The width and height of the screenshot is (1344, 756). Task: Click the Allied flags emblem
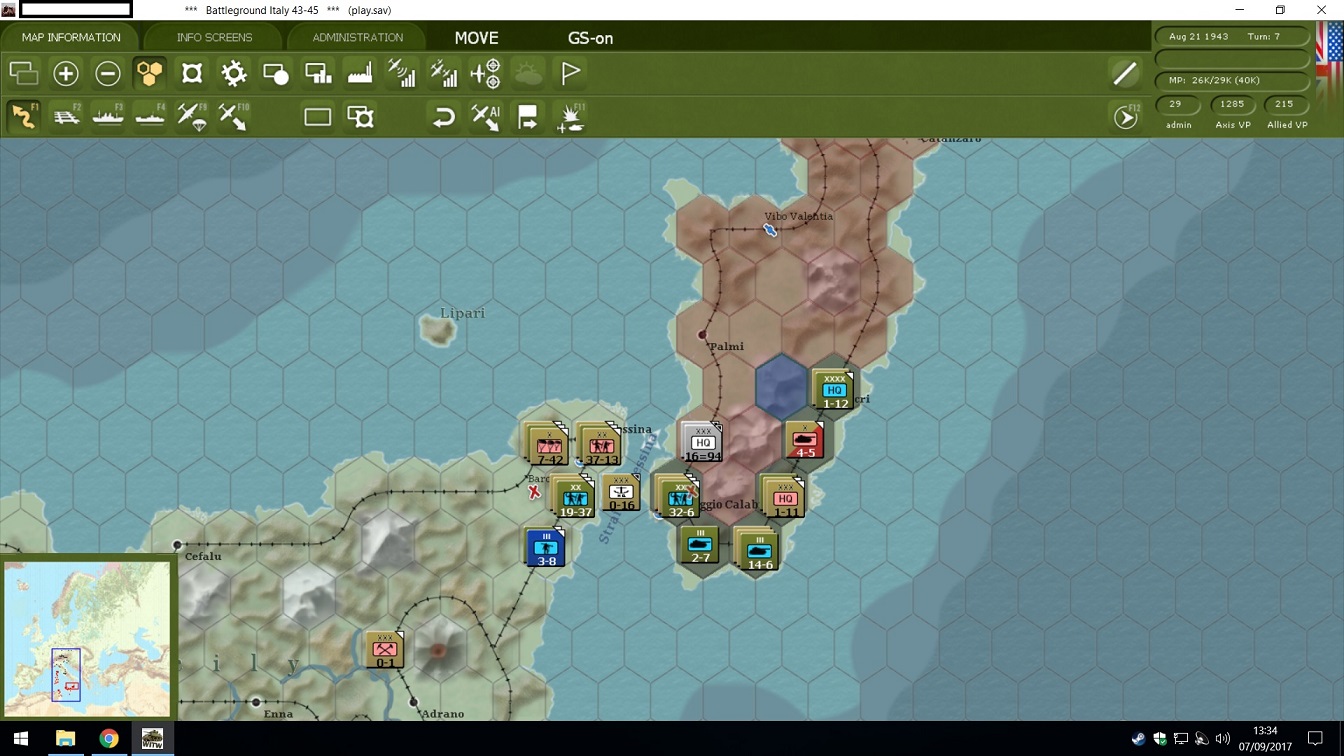pyautogui.click(x=1329, y=78)
